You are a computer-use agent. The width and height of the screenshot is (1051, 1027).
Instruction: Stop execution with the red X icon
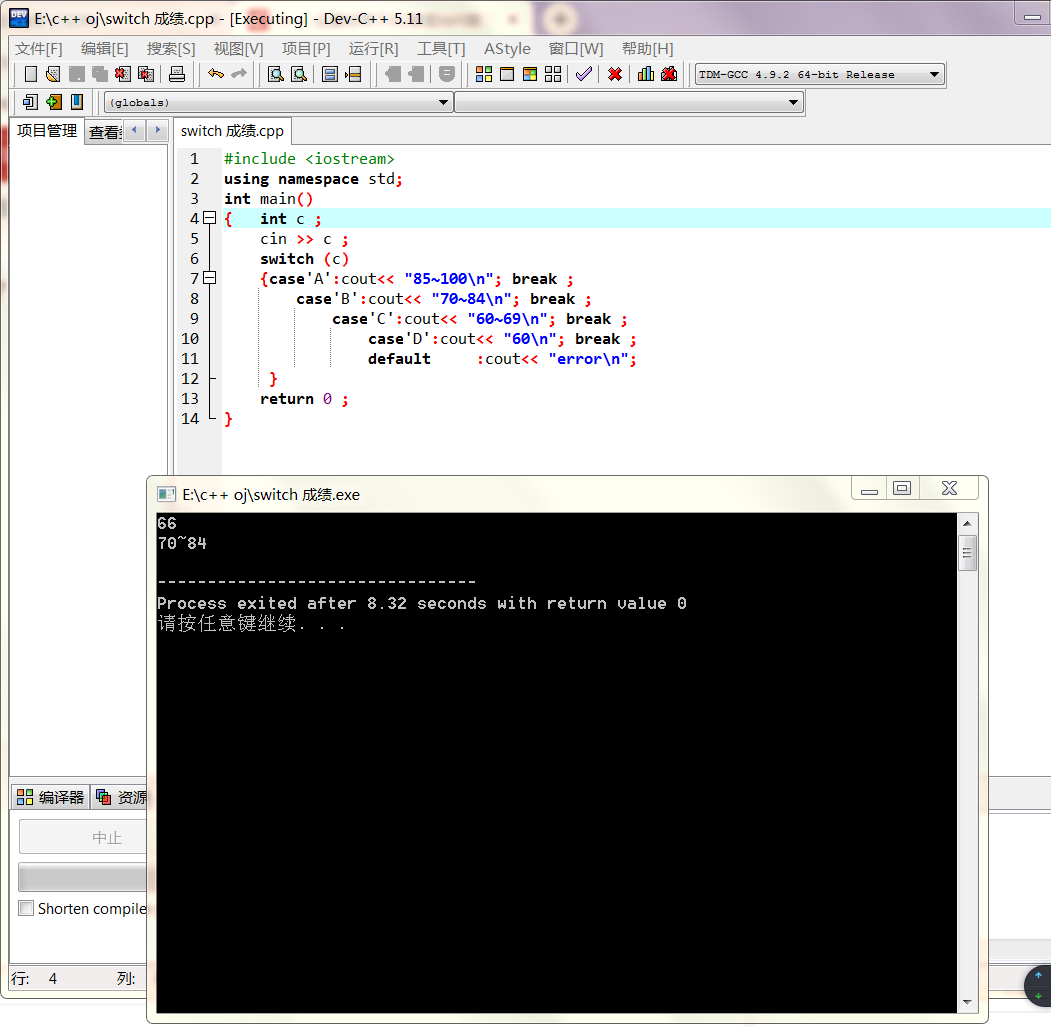click(615, 74)
